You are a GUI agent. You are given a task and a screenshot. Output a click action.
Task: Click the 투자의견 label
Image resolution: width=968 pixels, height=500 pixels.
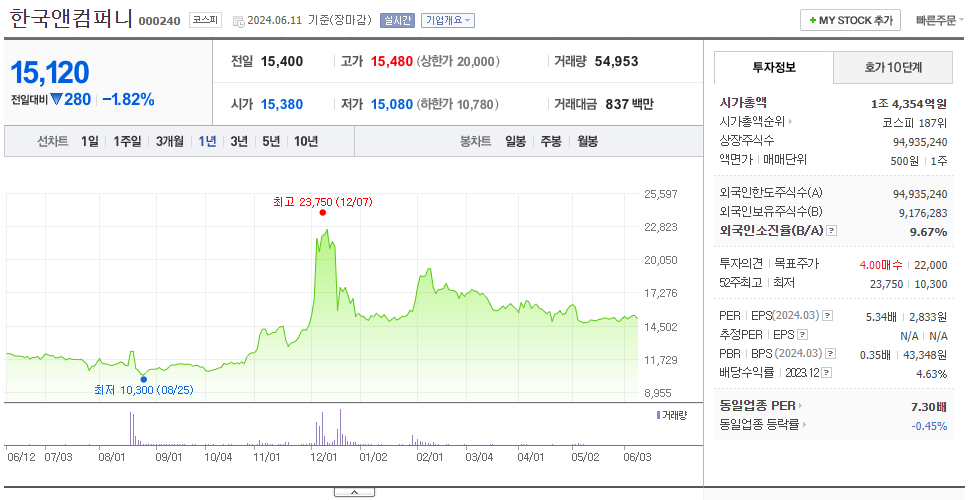click(x=741, y=264)
